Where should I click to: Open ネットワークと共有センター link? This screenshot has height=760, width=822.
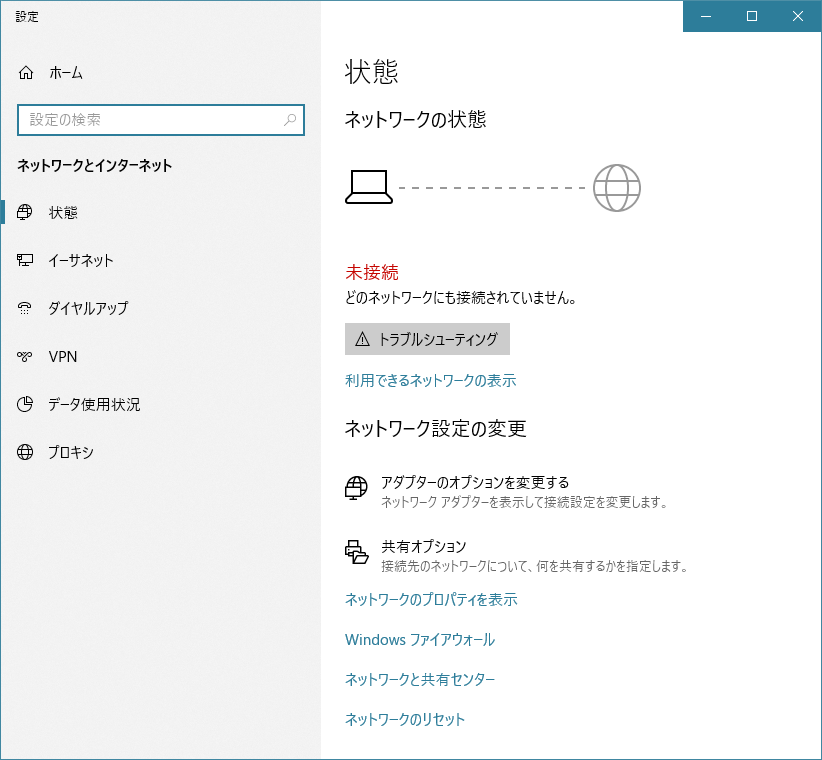pos(420,679)
